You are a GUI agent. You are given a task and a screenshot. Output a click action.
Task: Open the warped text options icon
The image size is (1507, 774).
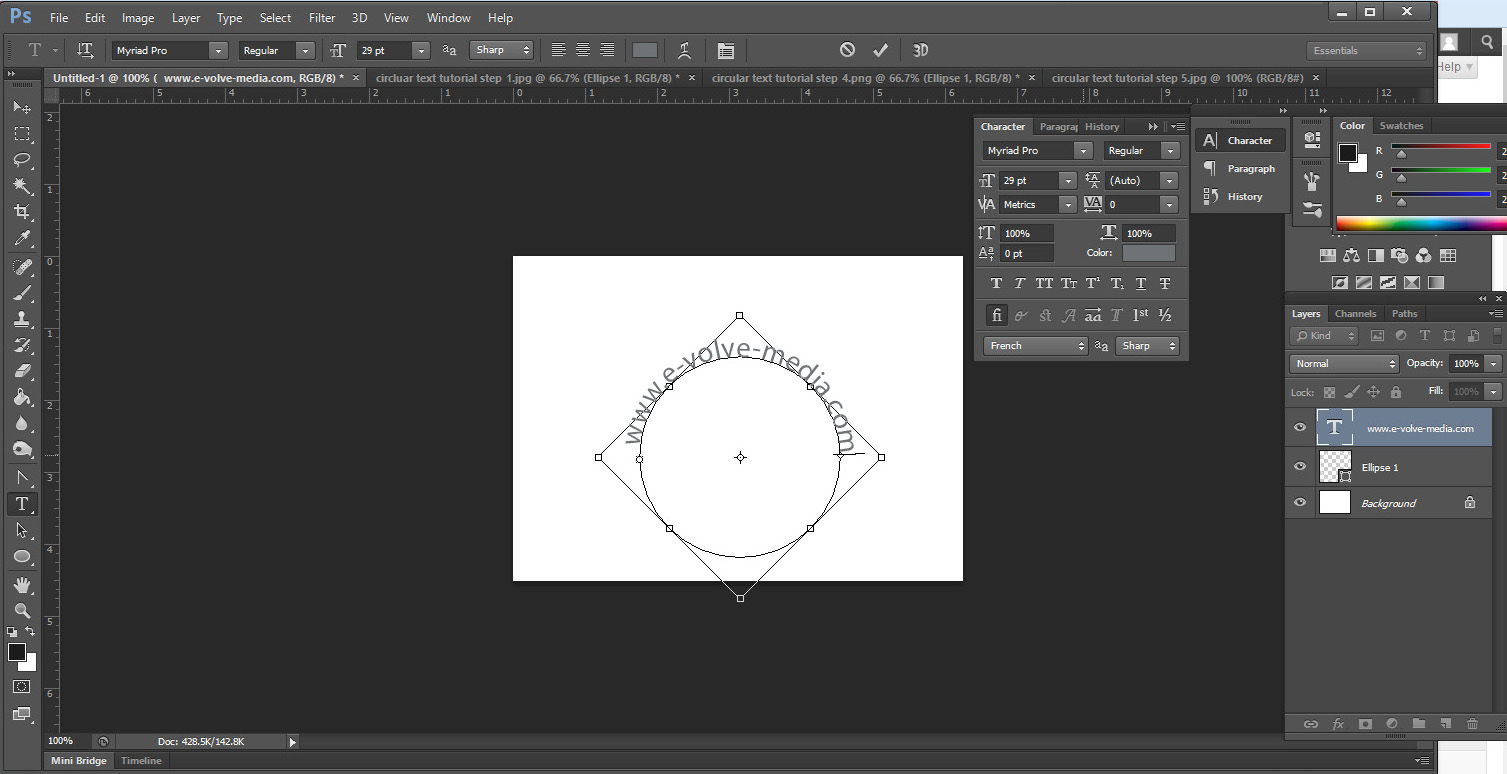pyautogui.click(x=684, y=50)
